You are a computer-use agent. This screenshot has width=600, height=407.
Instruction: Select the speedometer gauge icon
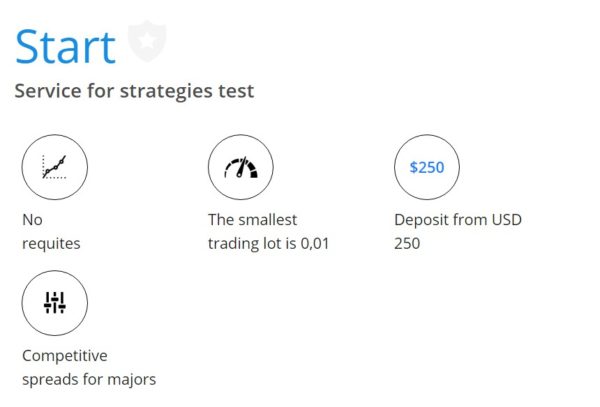point(241,167)
